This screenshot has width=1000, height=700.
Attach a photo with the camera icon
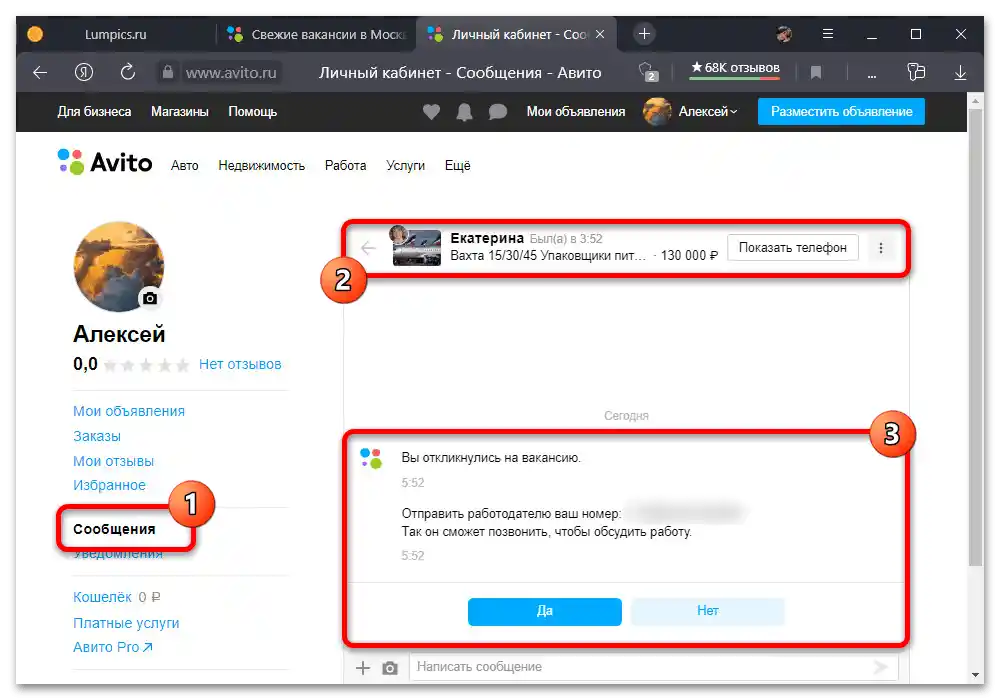click(x=390, y=668)
